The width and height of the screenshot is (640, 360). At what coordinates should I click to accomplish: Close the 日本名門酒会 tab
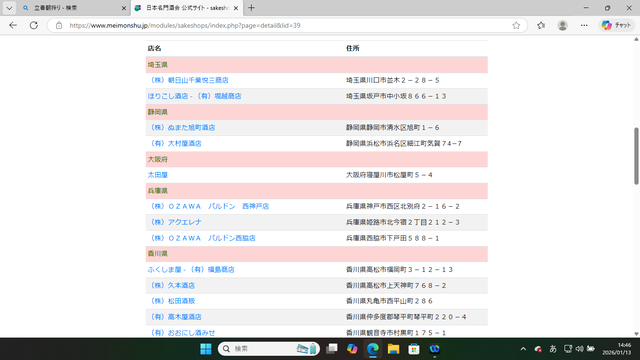(236, 8)
